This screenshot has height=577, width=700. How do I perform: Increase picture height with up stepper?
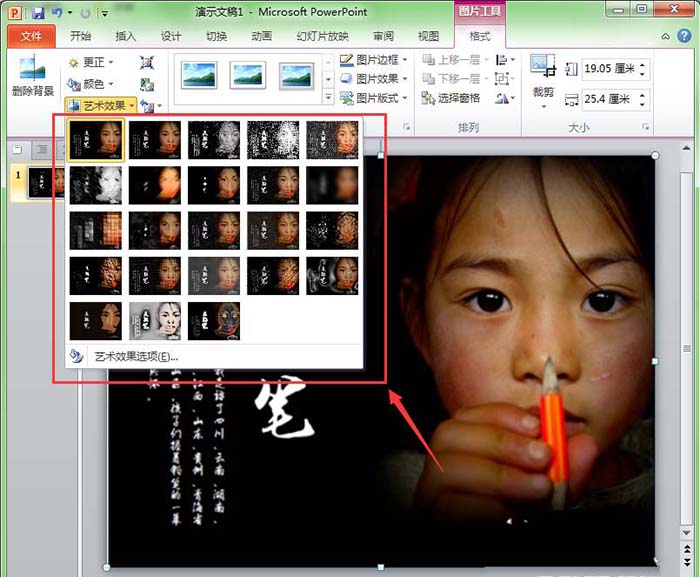point(642,65)
